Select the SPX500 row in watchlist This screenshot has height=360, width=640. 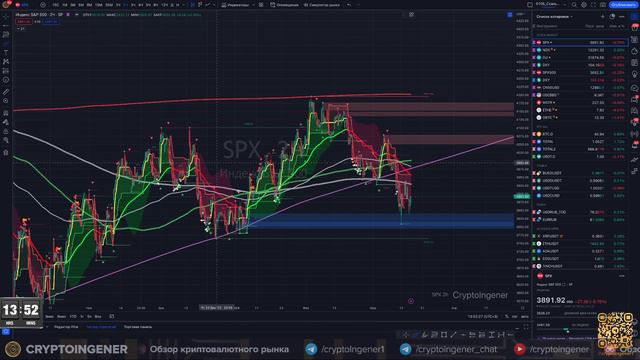point(580,73)
